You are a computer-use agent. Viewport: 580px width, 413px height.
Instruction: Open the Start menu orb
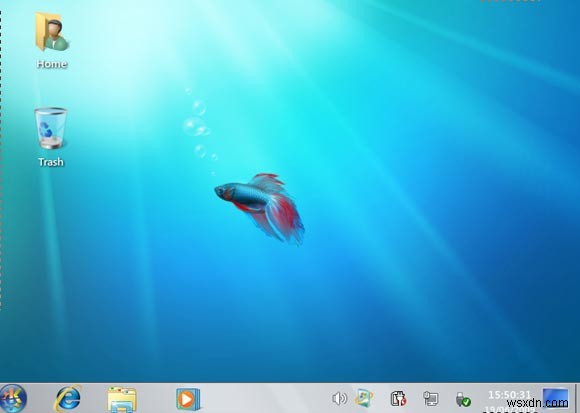13,399
